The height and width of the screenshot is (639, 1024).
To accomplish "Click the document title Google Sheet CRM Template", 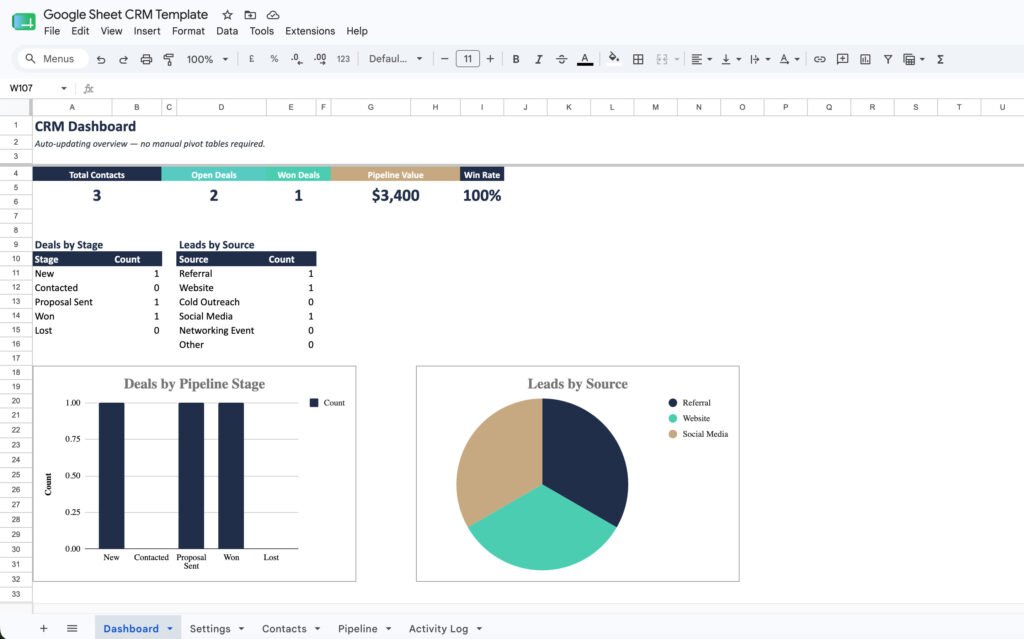I will 125,14.
